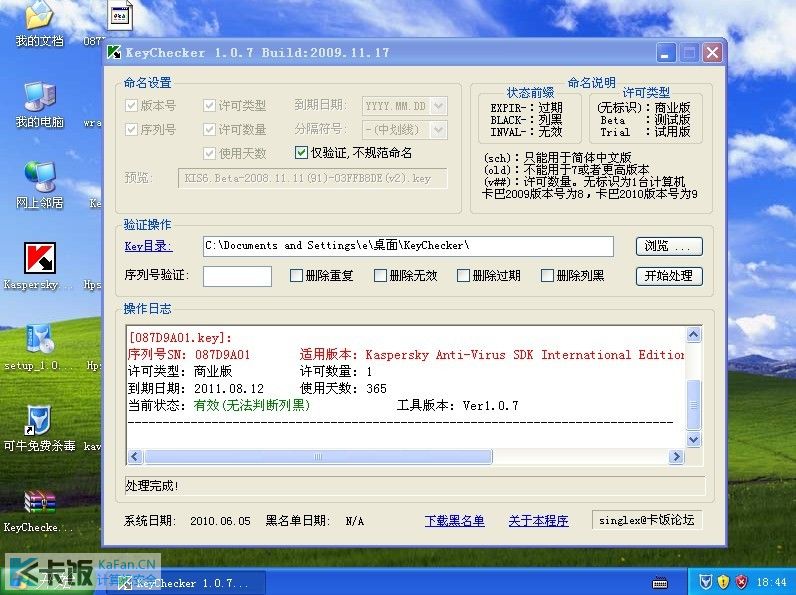
Task: Enable the 删除无效 checkbox
Action: coord(380,276)
